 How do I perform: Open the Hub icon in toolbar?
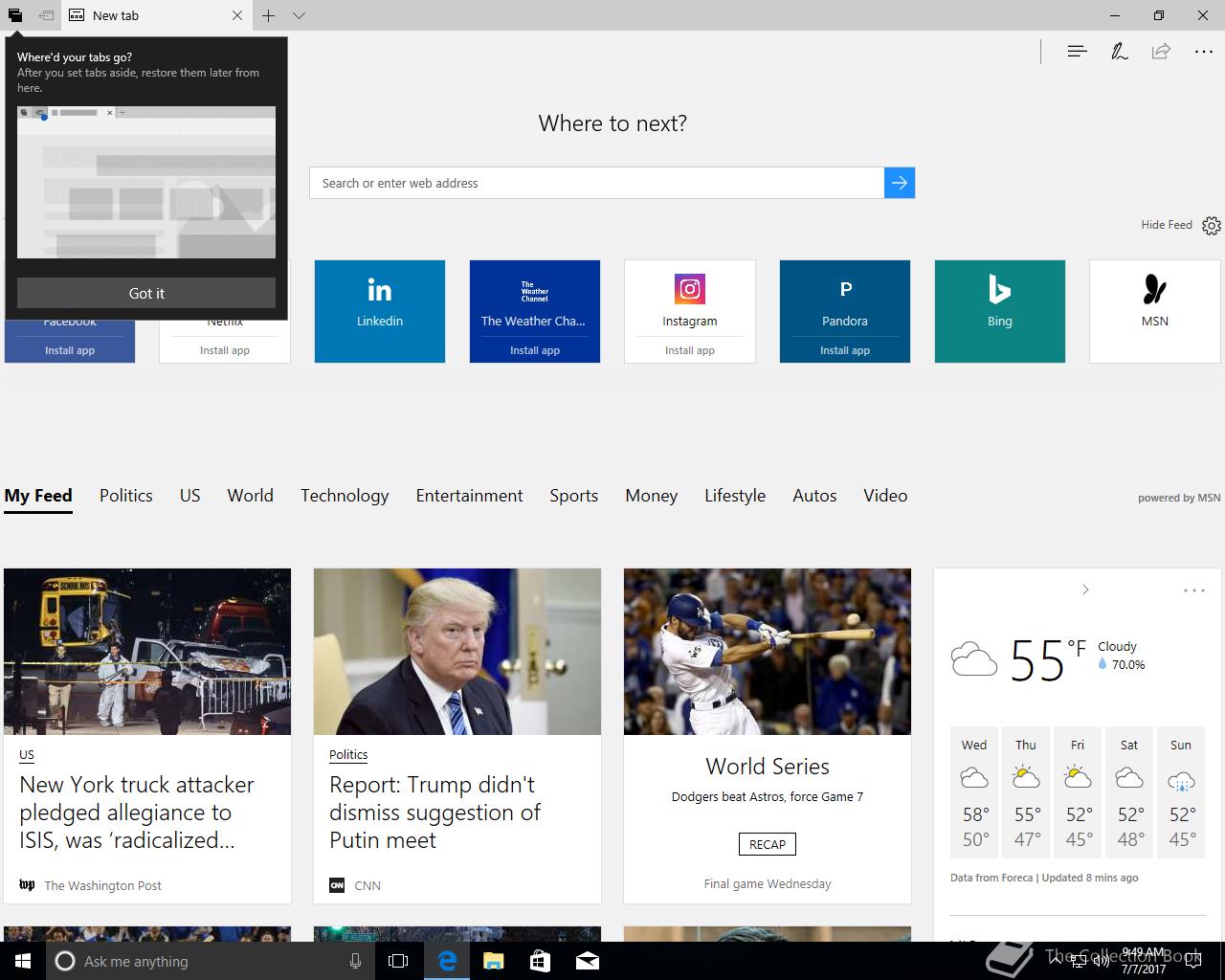click(x=1077, y=52)
